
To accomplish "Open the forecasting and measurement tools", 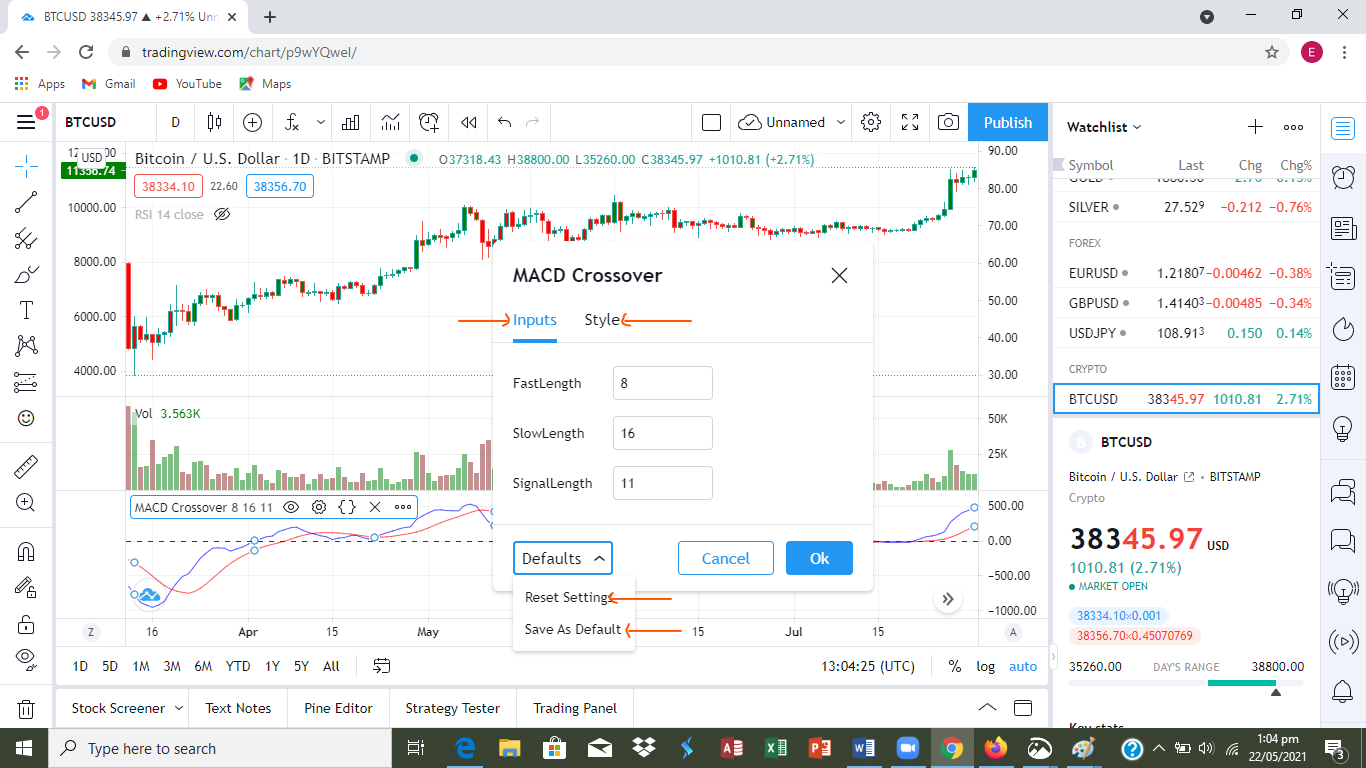I will pos(26,382).
